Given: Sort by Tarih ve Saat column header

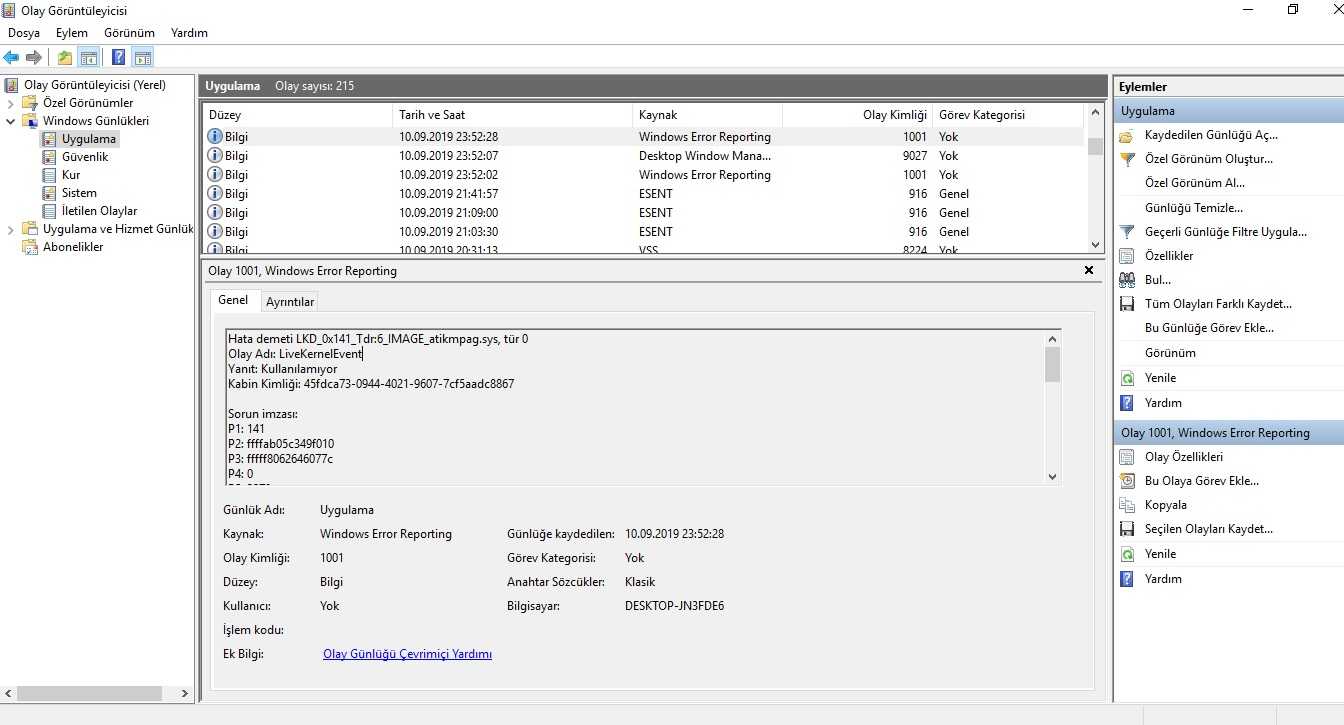Looking at the screenshot, I should pos(512,115).
